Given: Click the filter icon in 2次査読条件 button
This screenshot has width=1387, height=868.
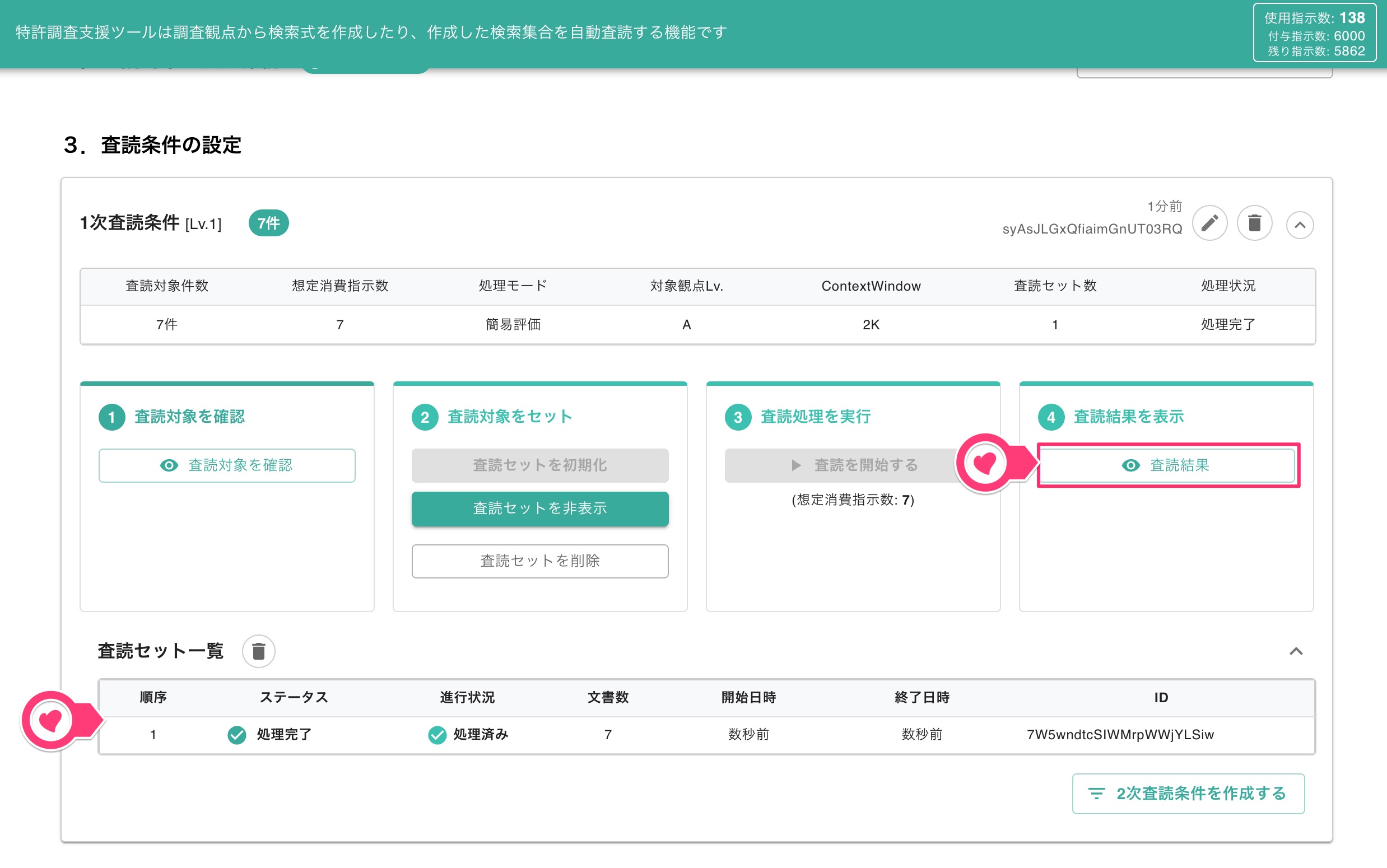Looking at the screenshot, I should click(1096, 794).
